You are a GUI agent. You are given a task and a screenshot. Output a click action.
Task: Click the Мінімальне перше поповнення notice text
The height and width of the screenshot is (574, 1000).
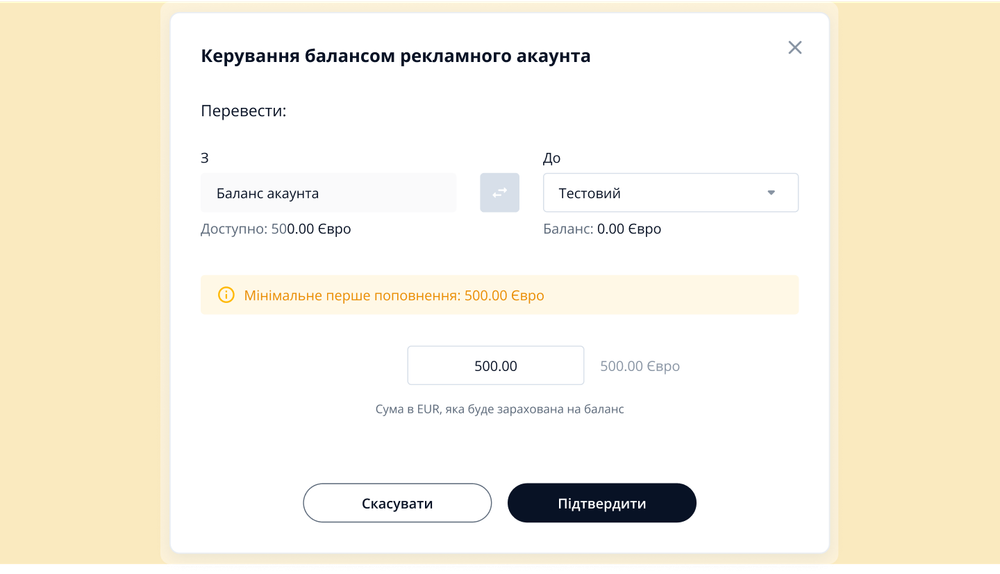click(394, 295)
